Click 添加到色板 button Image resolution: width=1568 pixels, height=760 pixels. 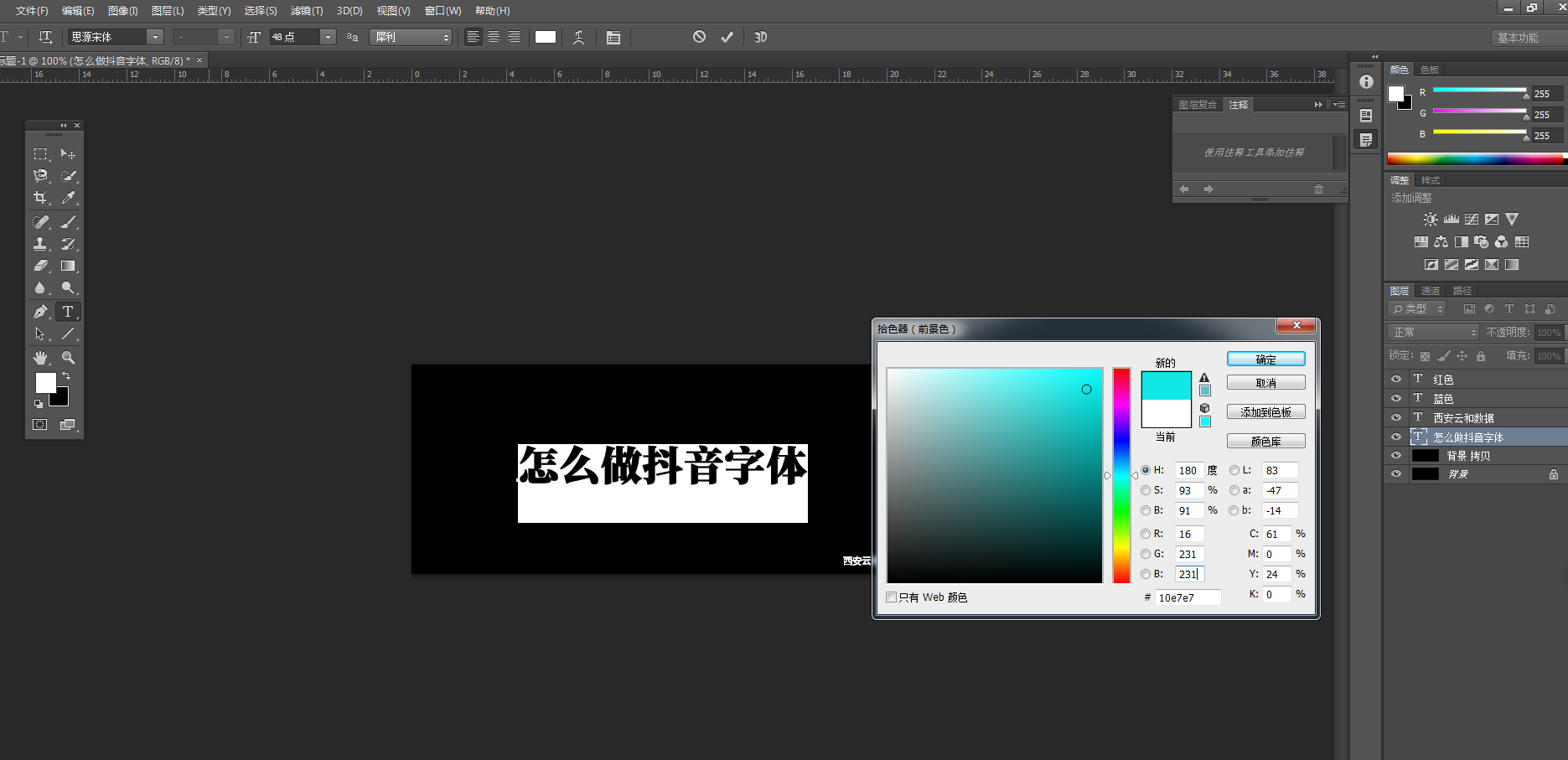1265,412
